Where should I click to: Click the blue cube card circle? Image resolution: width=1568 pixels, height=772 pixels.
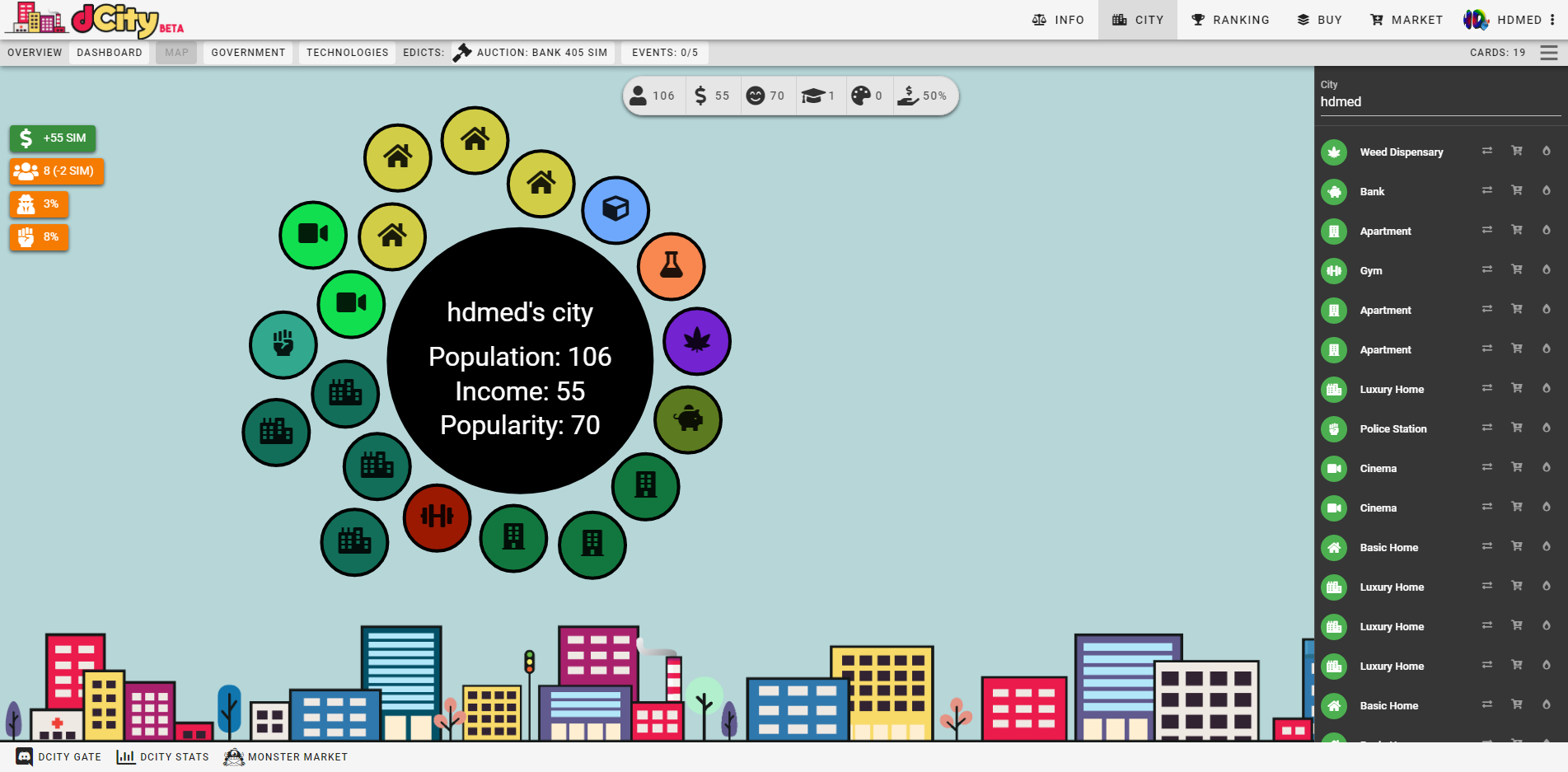[615, 210]
